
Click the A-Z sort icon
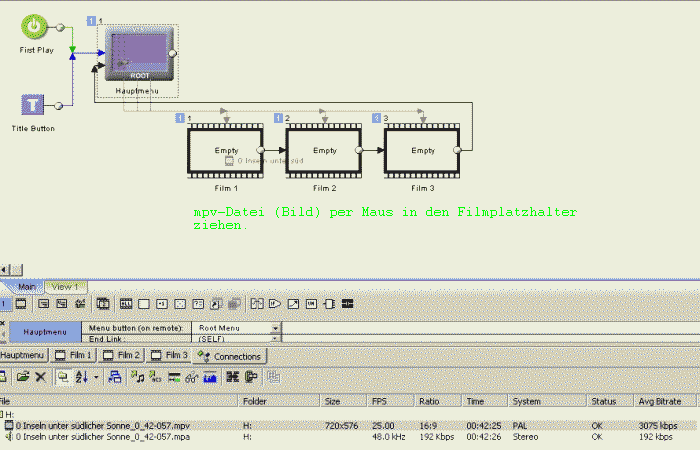pos(79,377)
